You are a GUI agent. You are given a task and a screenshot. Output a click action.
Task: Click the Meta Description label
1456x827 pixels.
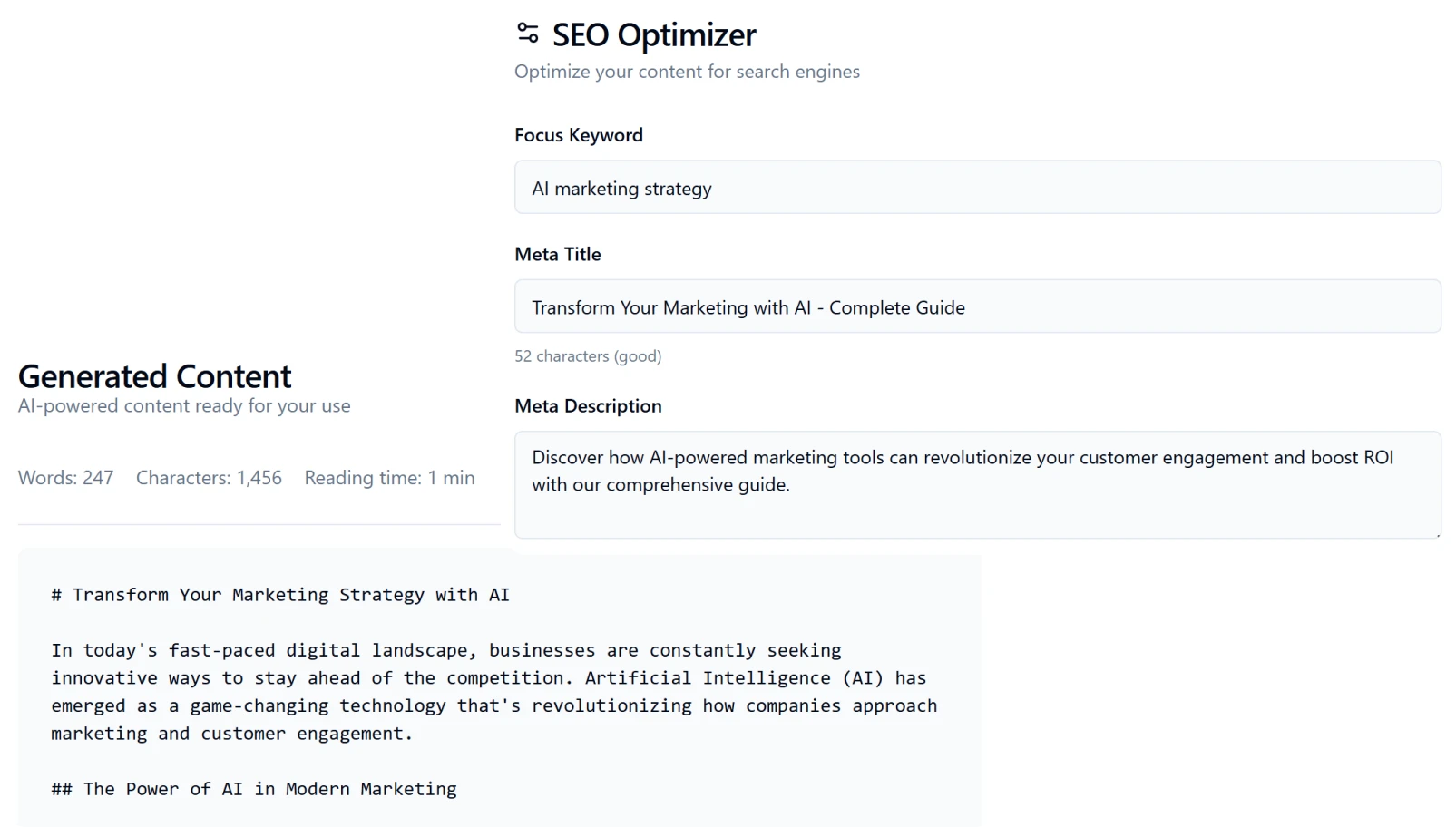tap(588, 405)
